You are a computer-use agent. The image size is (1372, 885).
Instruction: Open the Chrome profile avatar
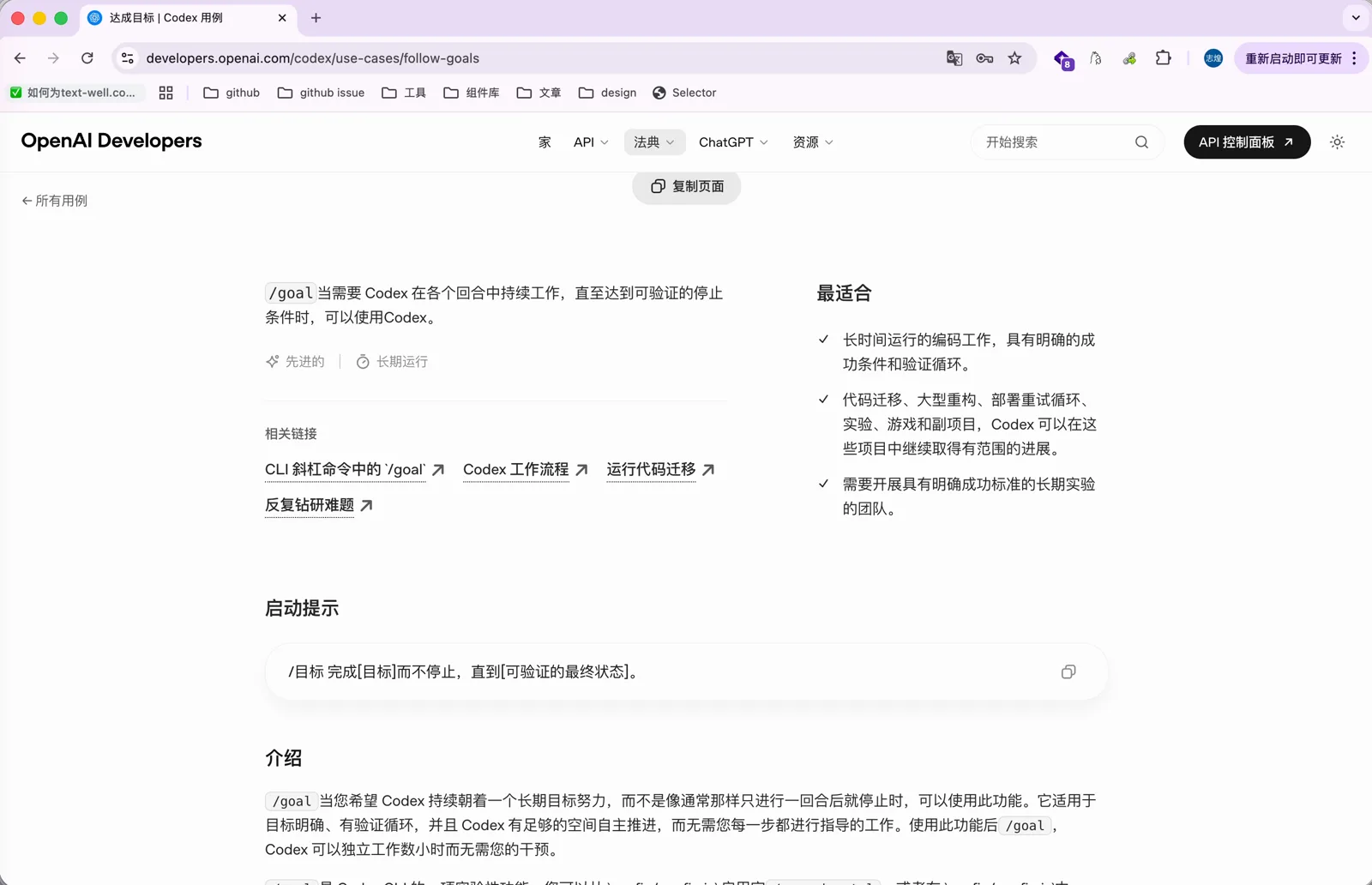[x=1213, y=58]
